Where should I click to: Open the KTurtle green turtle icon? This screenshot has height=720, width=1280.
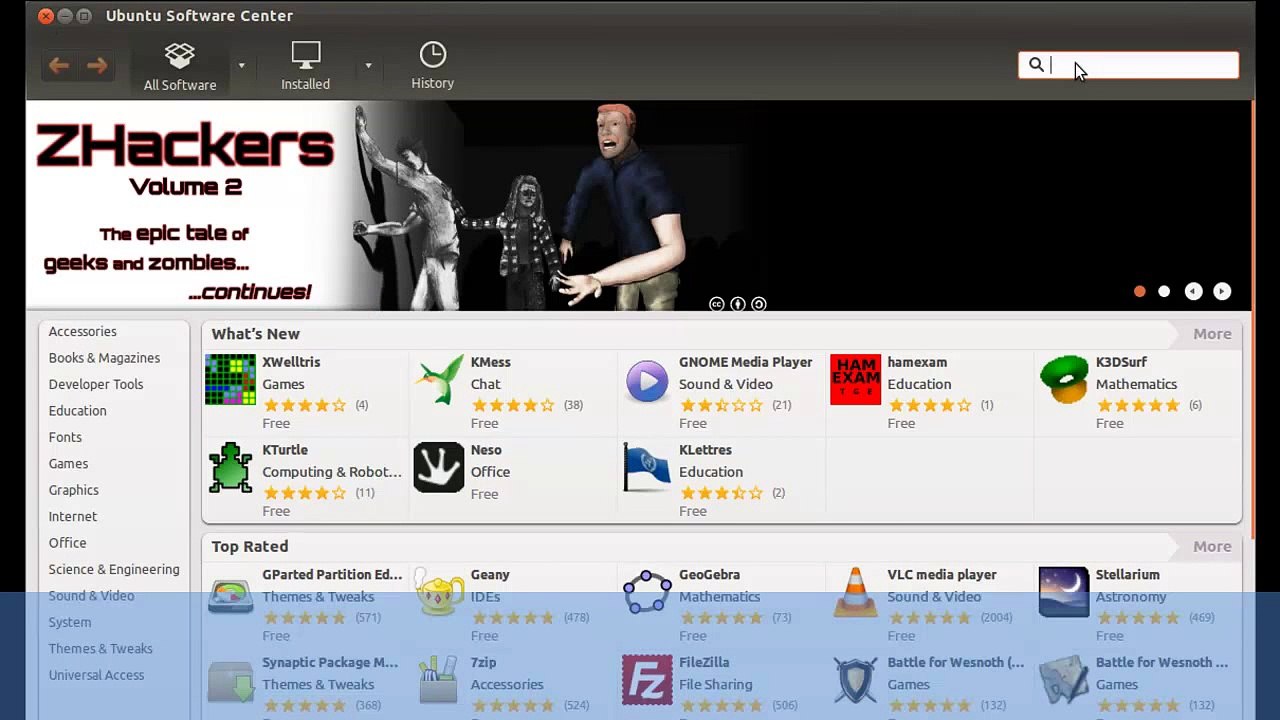point(230,468)
